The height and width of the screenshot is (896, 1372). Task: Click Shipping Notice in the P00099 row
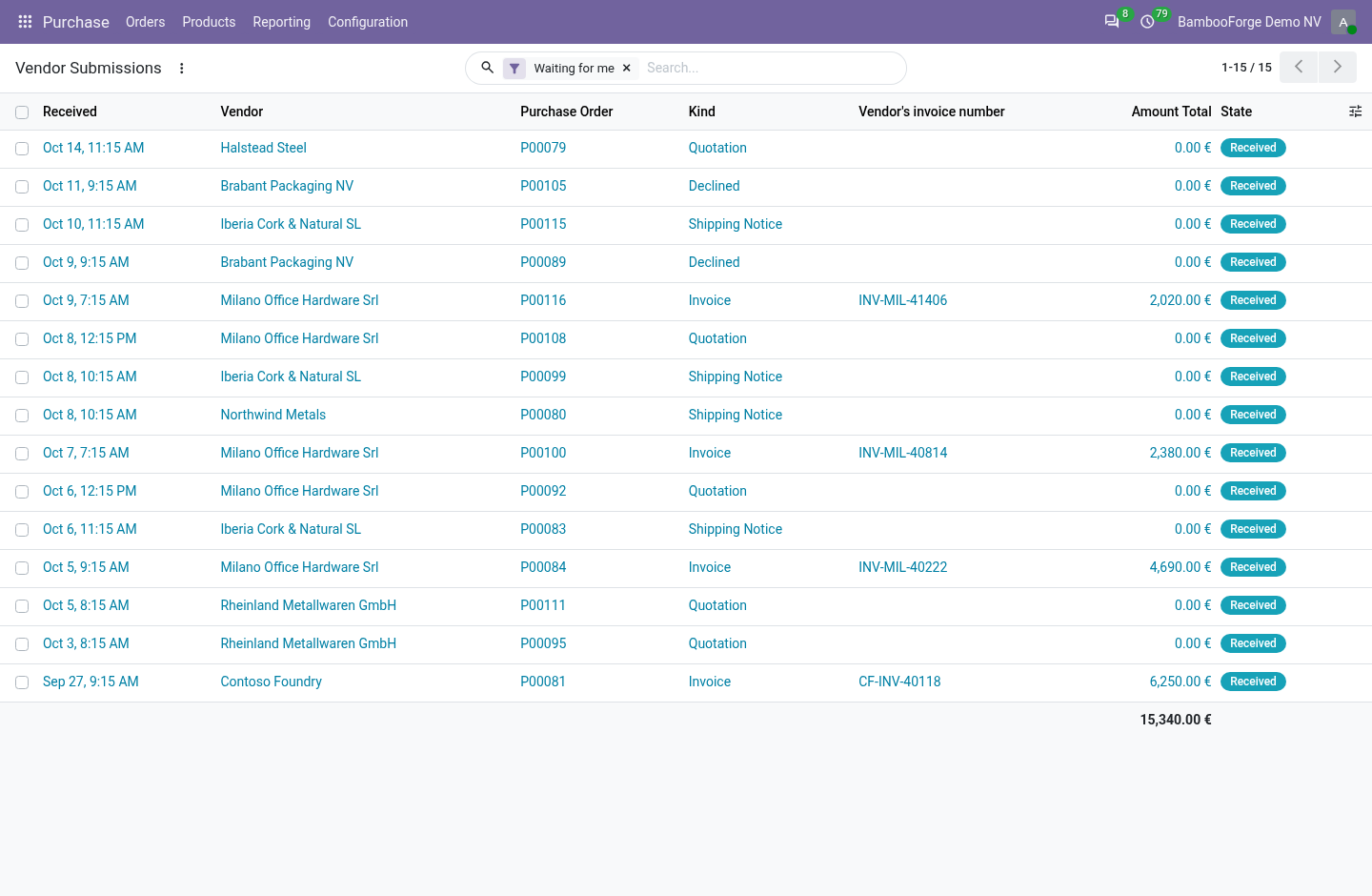pos(735,377)
